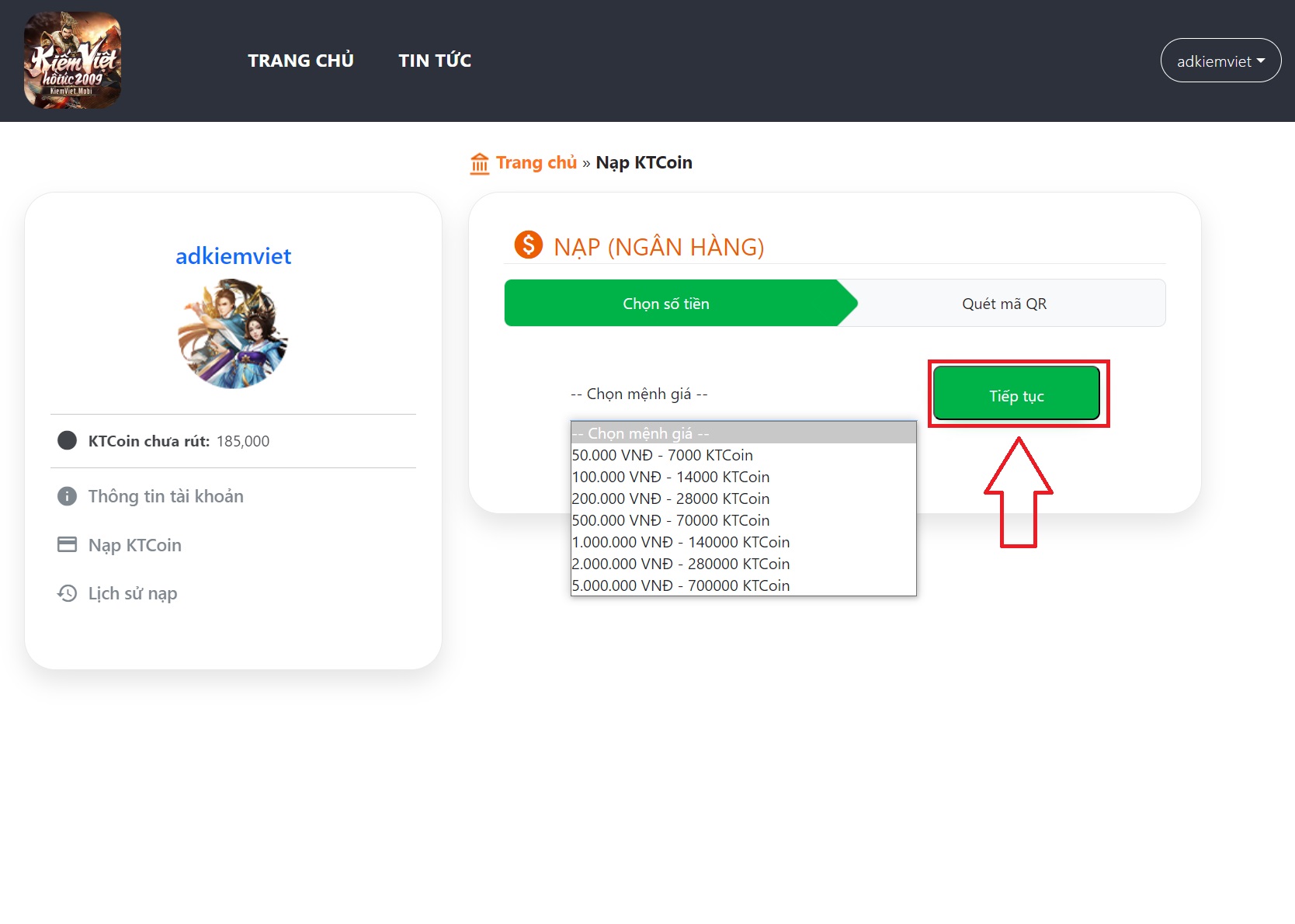Pick 500.000 VNĐ - 70000 KTCoin option
The image size is (1295, 924).
click(x=671, y=520)
